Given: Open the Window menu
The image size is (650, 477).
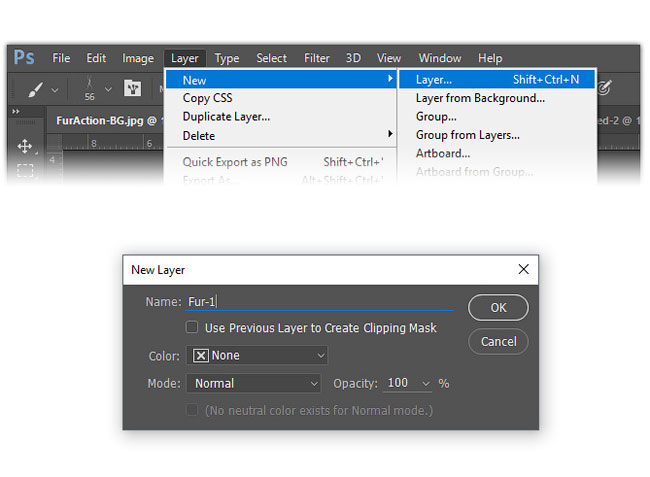Looking at the screenshot, I should [x=440, y=58].
